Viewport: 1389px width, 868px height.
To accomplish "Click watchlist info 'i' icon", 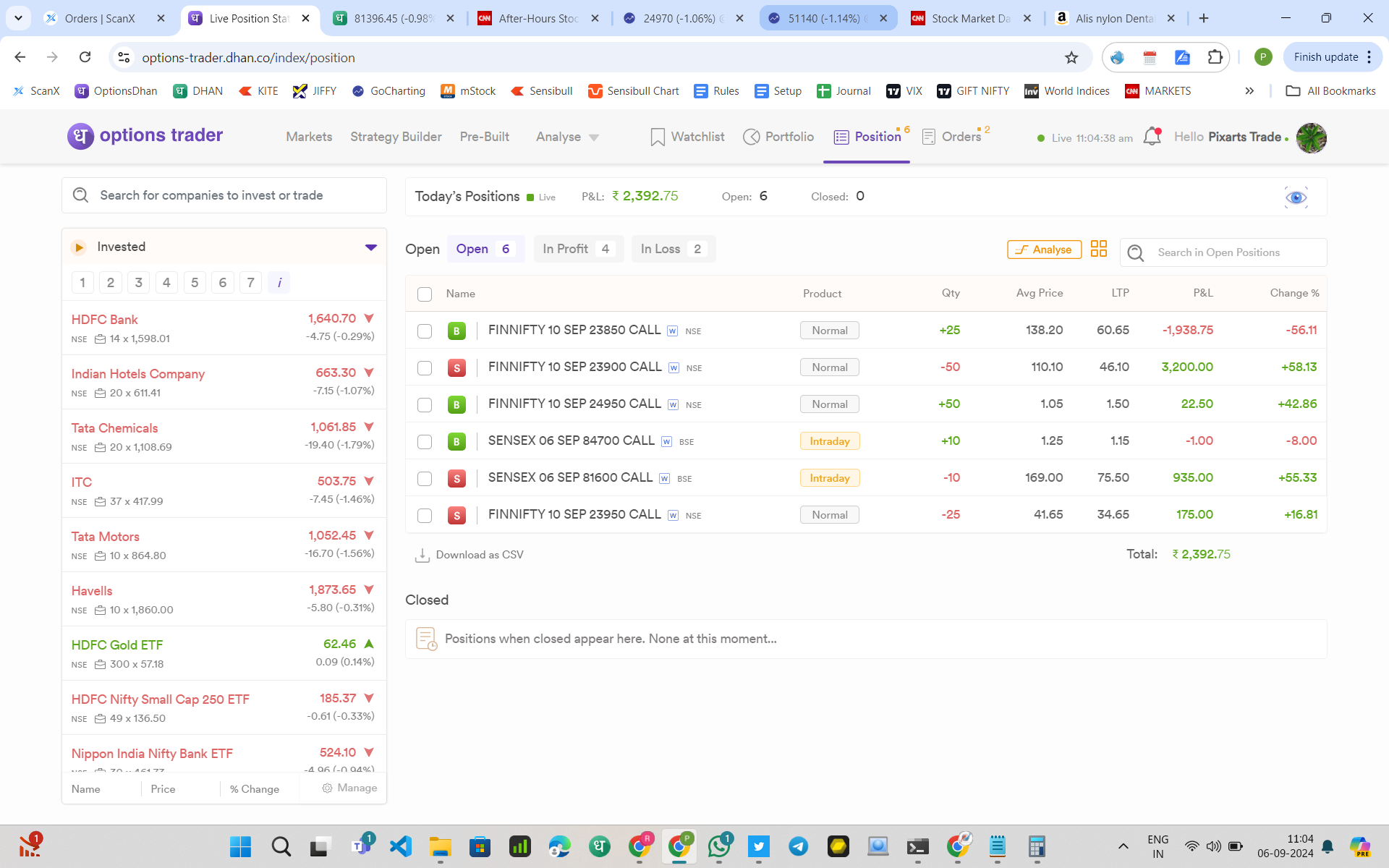I will tap(279, 282).
